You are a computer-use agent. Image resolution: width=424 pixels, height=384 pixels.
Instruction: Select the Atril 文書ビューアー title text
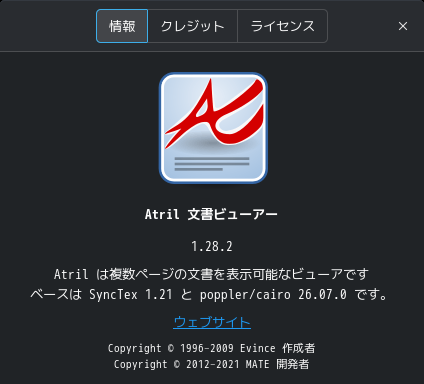click(x=211, y=214)
